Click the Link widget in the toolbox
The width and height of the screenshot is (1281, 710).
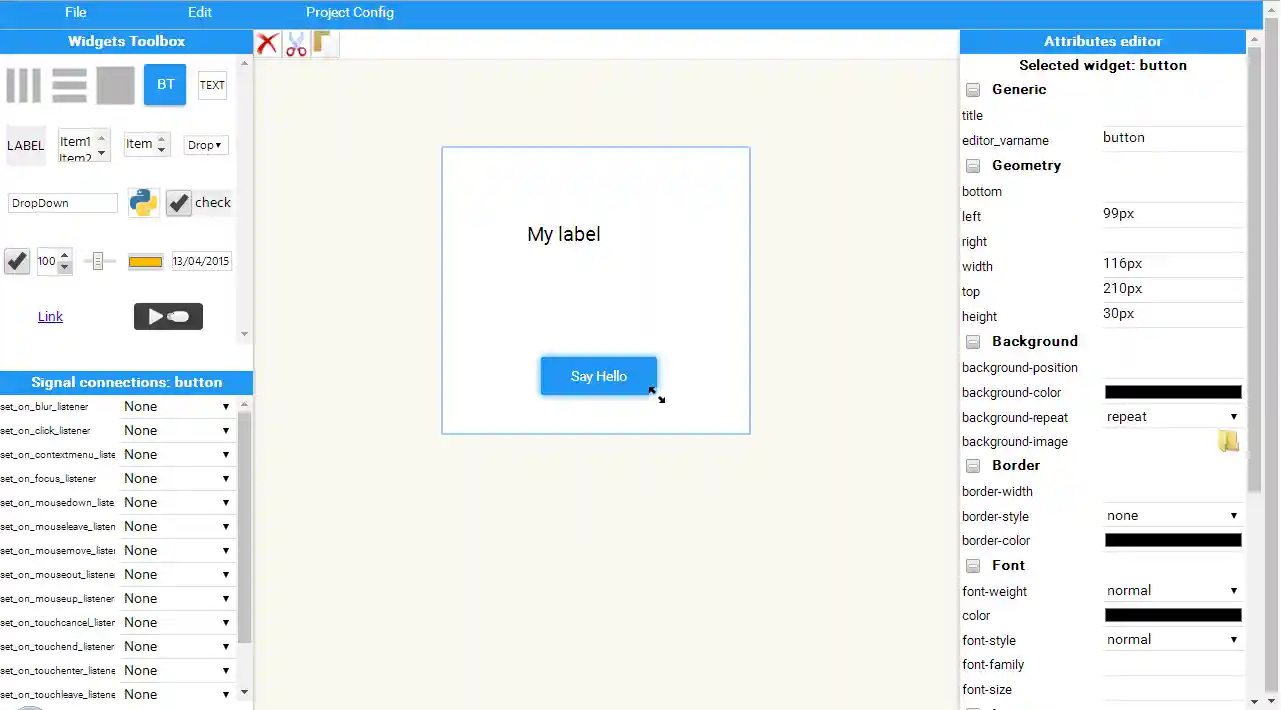pos(50,316)
